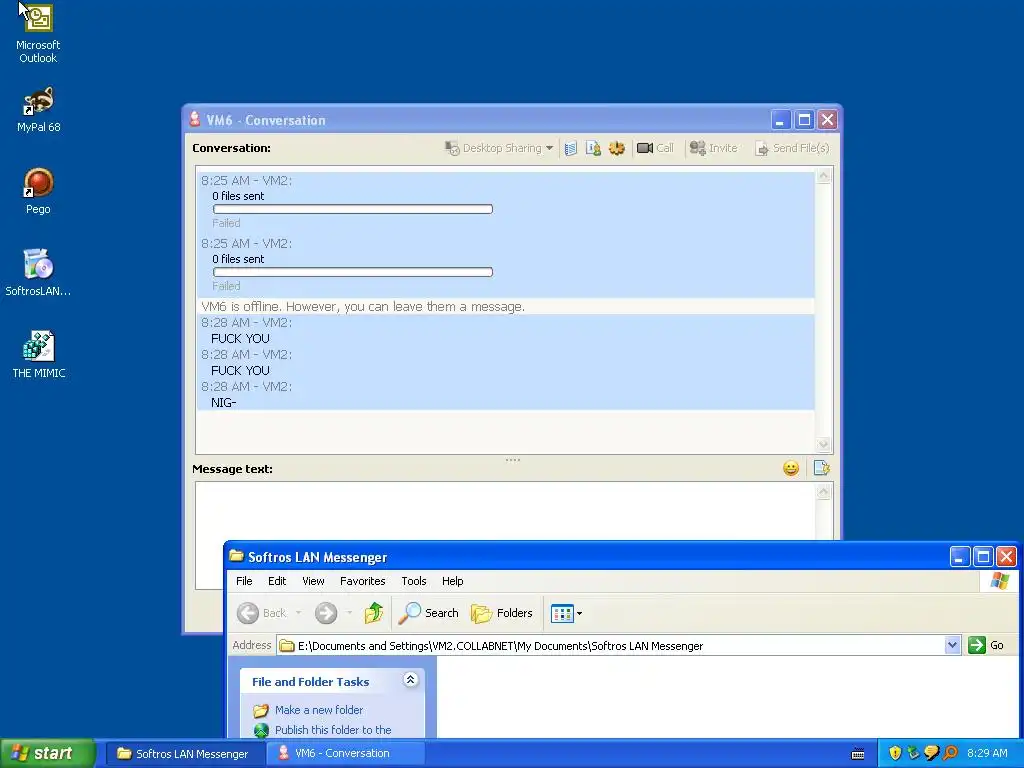Open Favorites menu in Explorer window

[362, 581]
